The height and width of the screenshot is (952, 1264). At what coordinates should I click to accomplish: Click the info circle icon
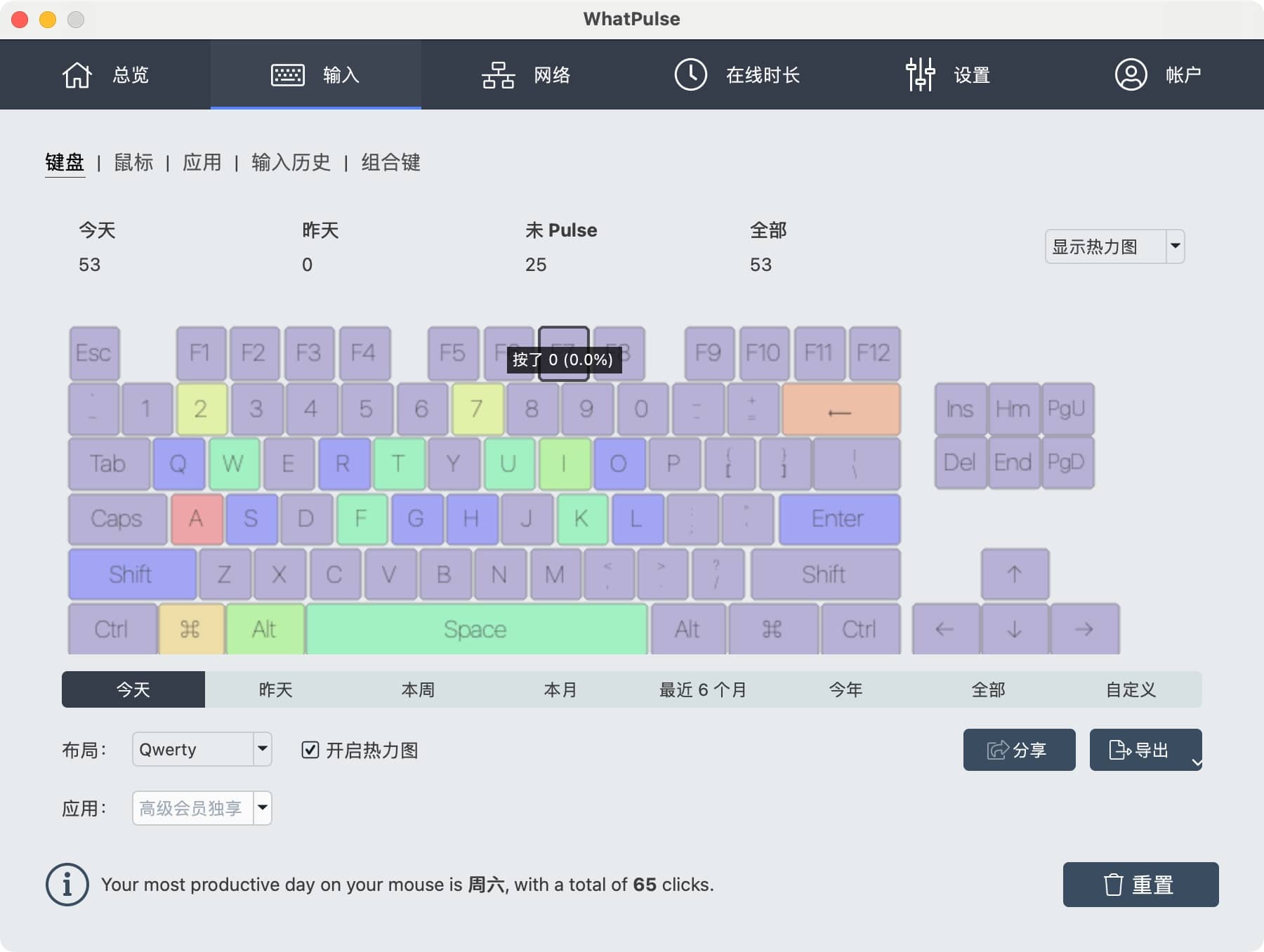coord(67,885)
